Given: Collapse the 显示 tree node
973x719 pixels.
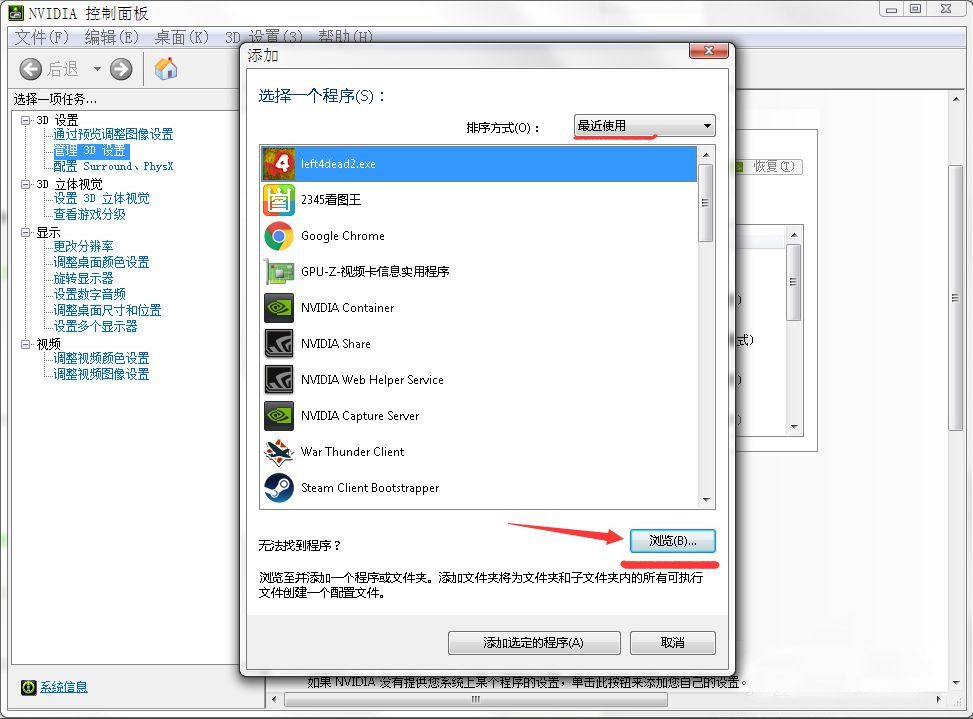Looking at the screenshot, I should click(x=25, y=232).
